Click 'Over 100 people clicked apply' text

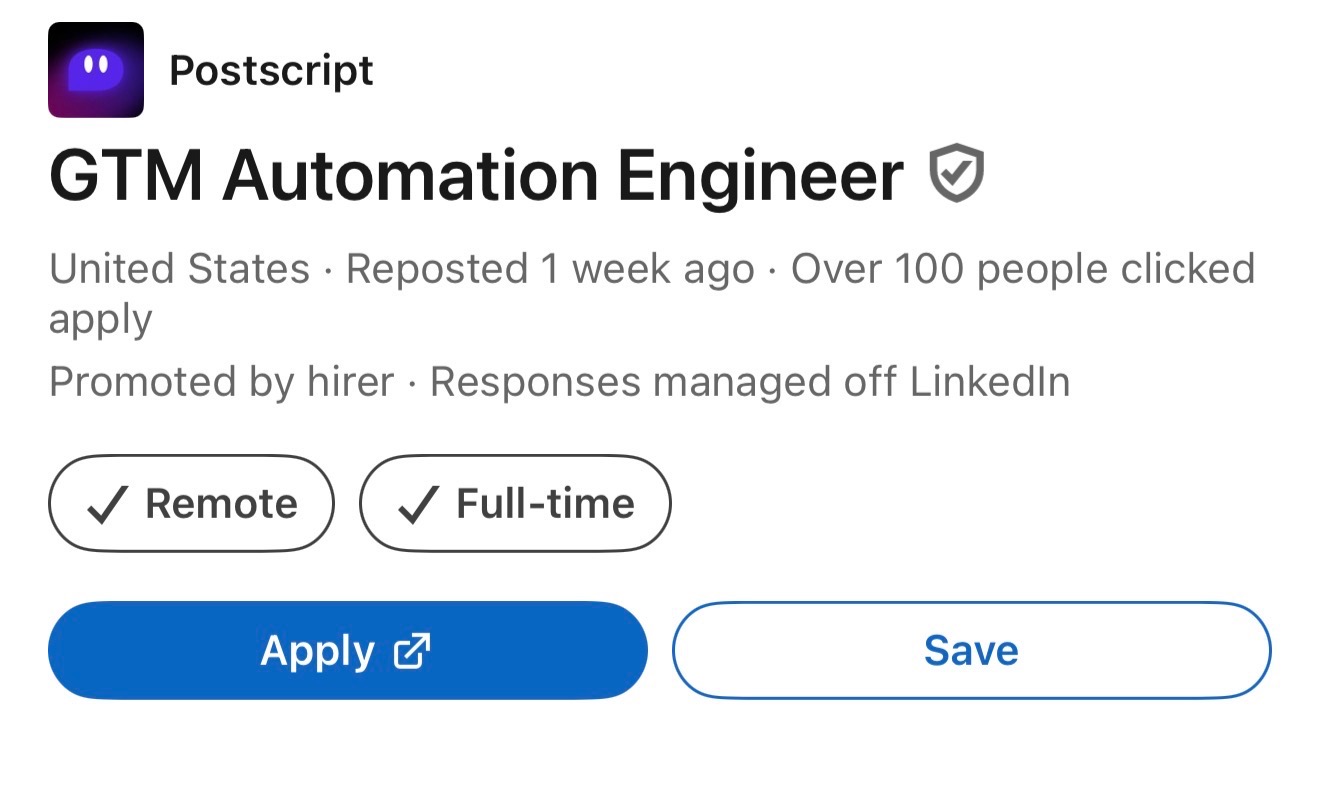coord(1022,270)
